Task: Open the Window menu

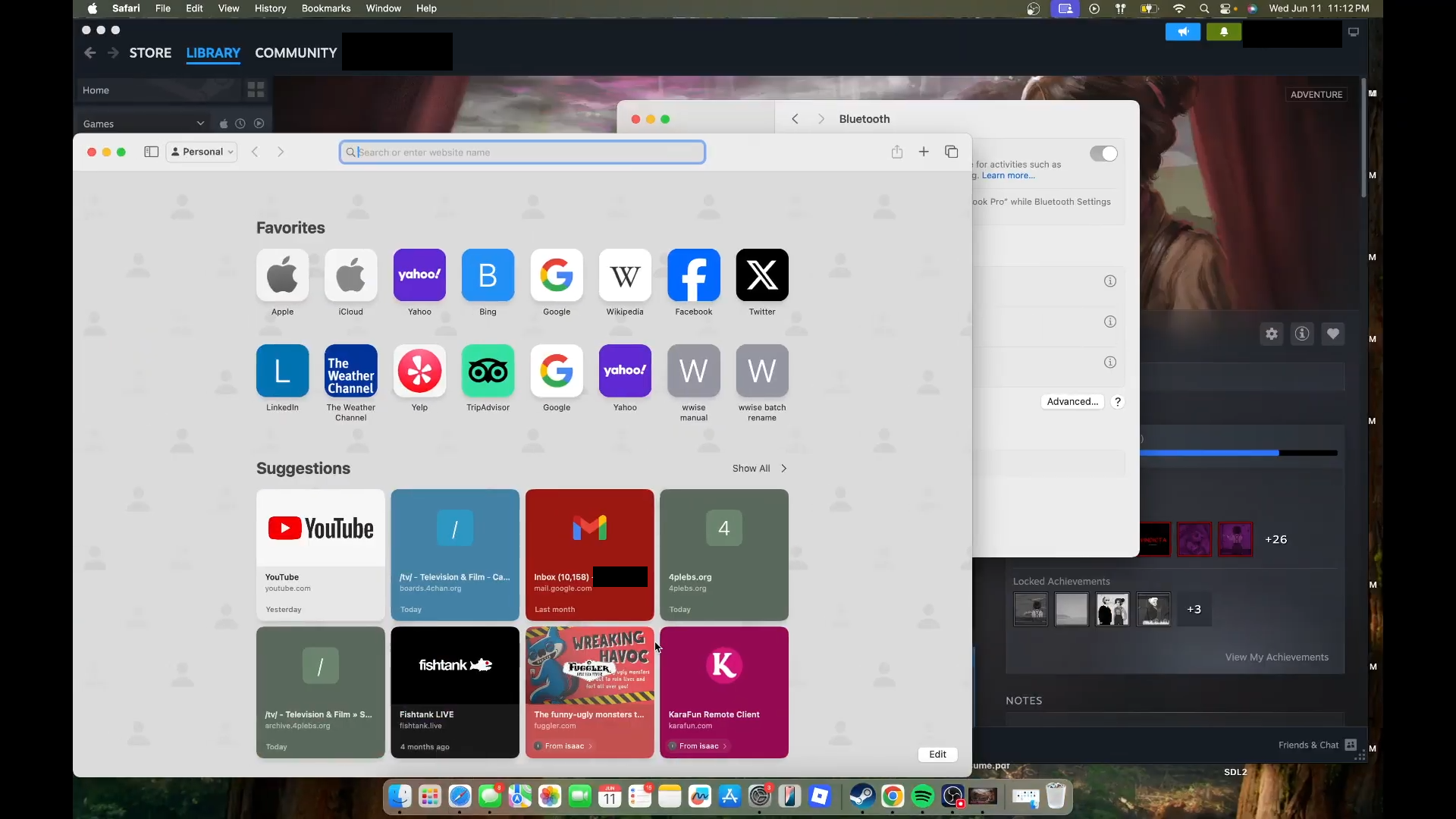Action: point(384,8)
